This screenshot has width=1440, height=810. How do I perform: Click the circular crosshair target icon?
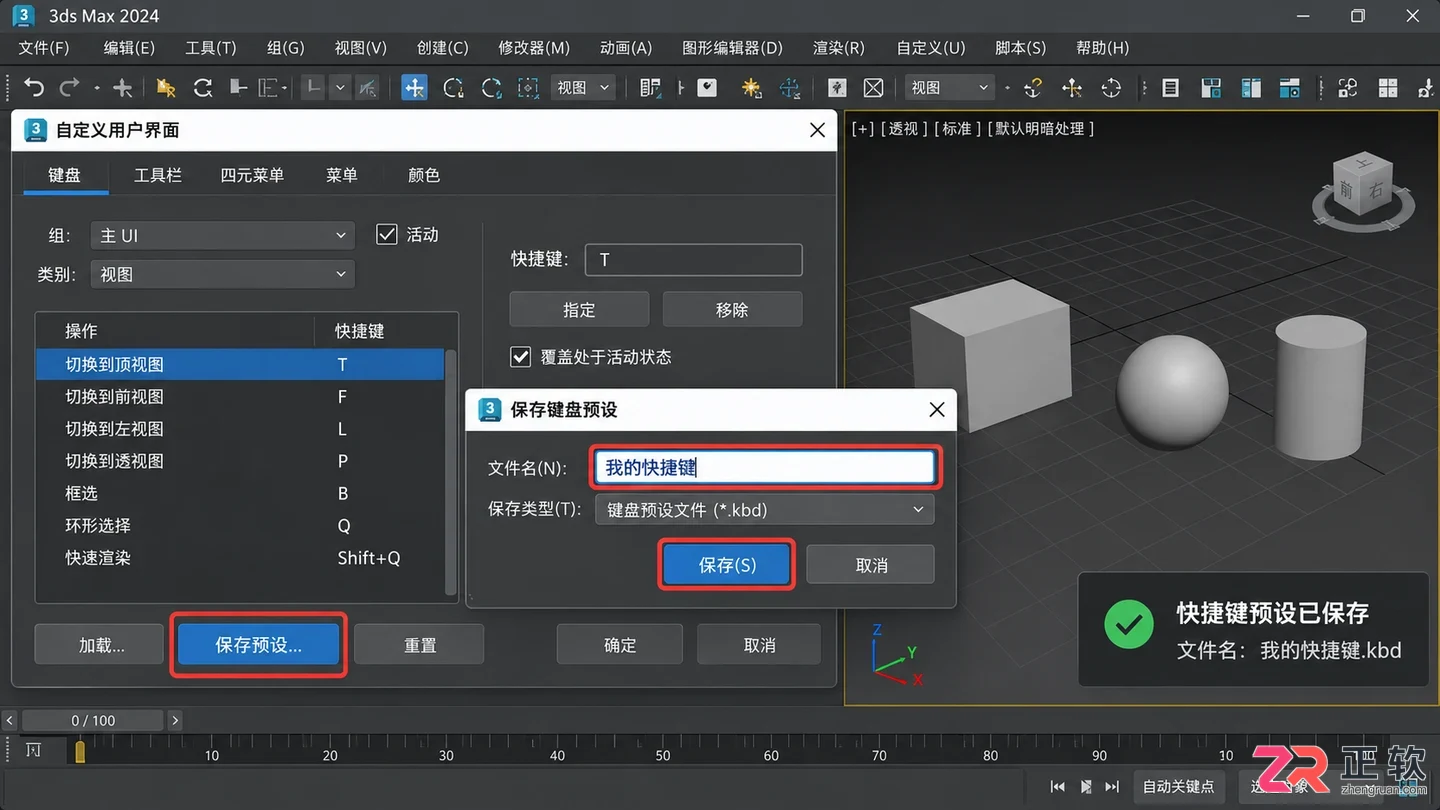pyautogui.click(x=1111, y=88)
